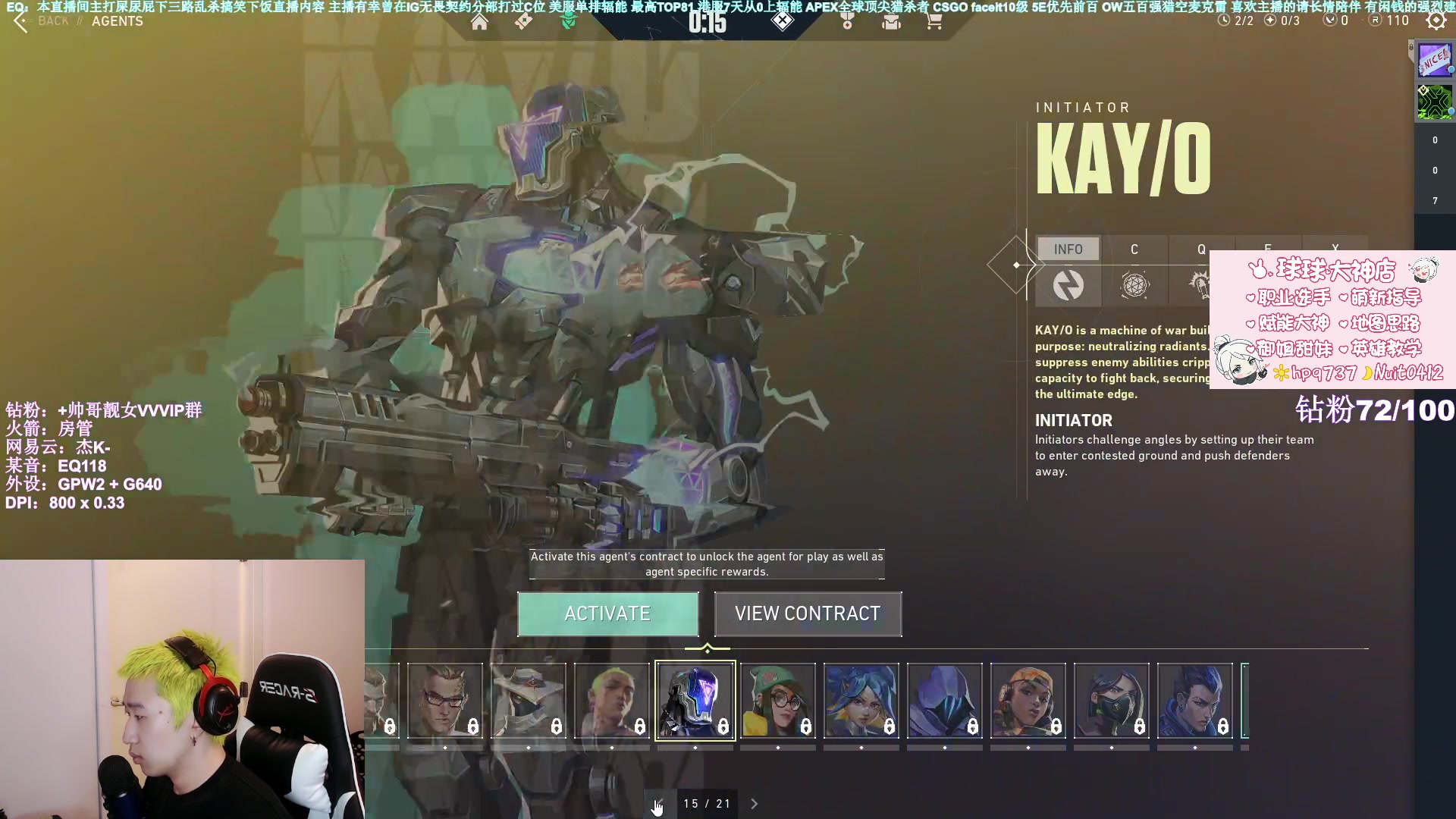Image resolution: width=1456 pixels, height=819 pixels.
Task: Select Chamber portrait with glasses
Action: [445, 701]
